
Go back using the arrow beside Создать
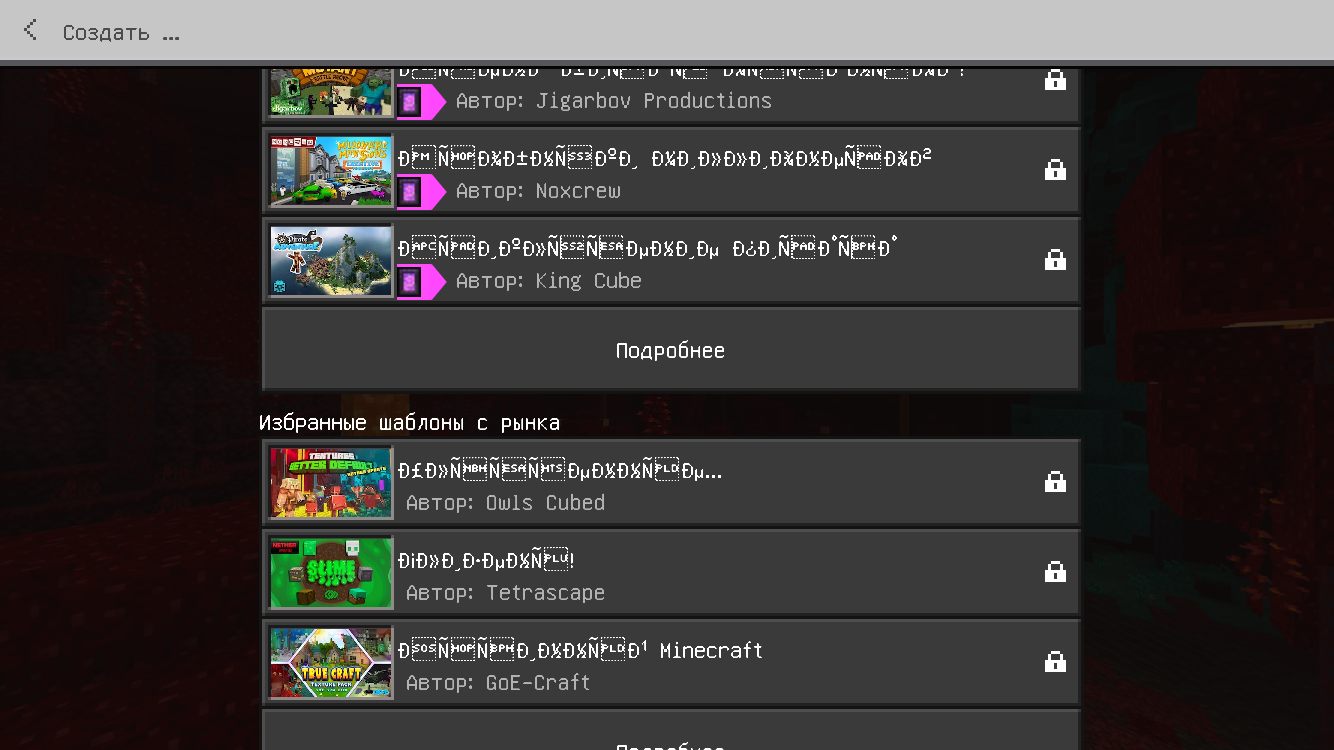(30, 31)
